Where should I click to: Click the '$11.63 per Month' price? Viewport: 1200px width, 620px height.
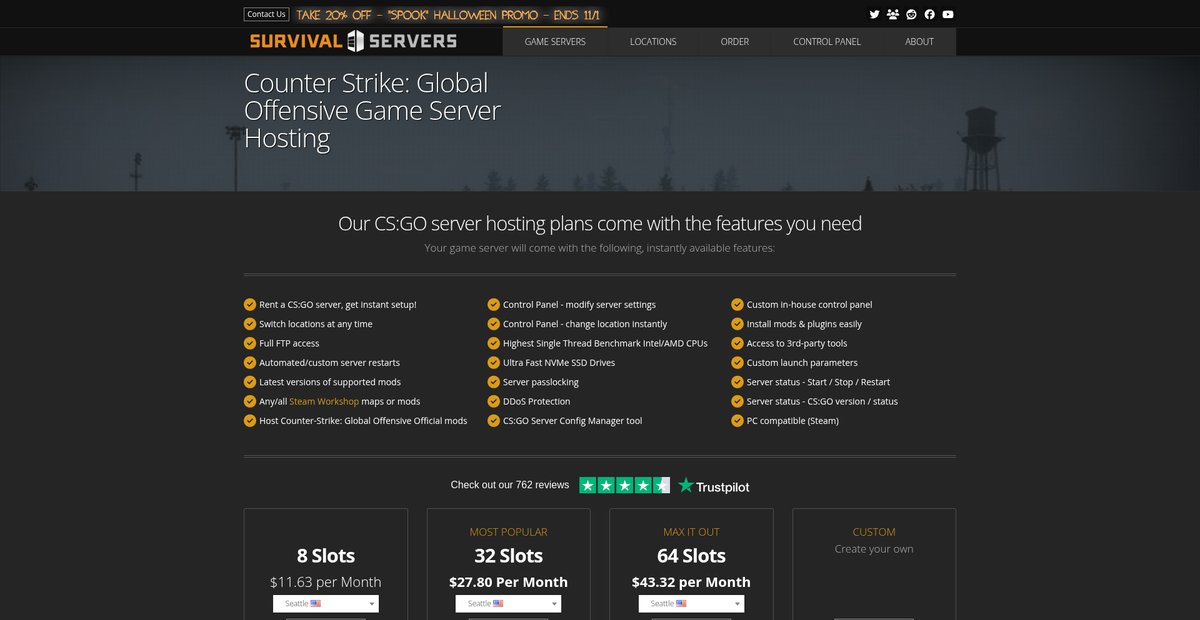coord(326,582)
